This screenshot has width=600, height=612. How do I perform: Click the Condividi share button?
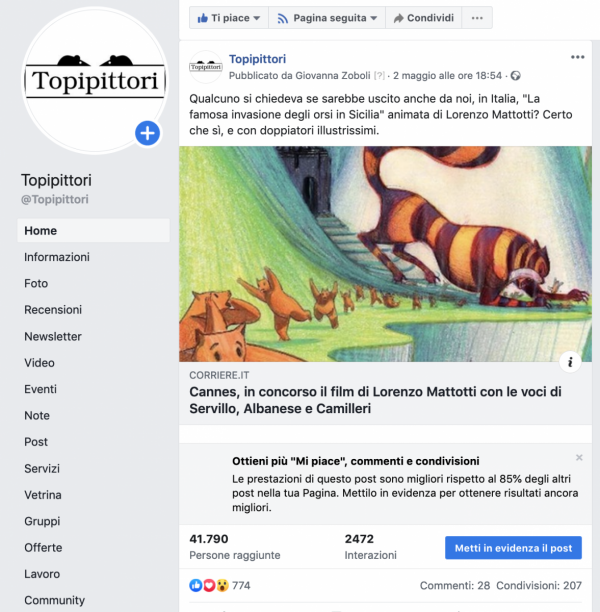click(424, 18)
